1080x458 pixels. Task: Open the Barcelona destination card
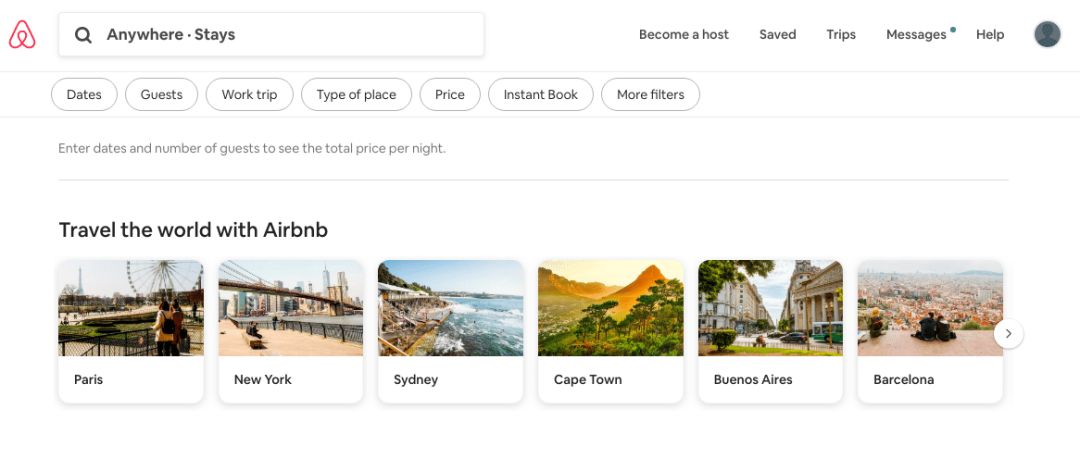[x=930, y=331]
